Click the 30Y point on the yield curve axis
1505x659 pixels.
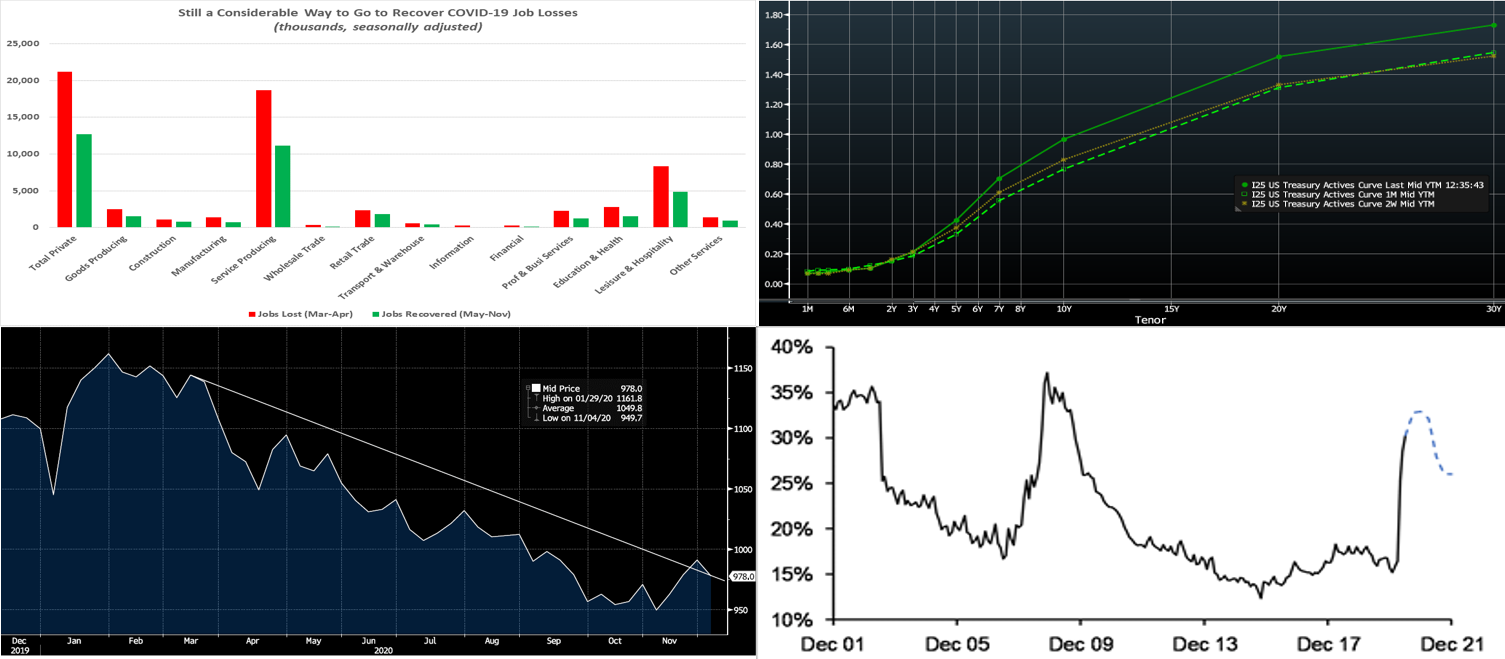[x=1493, y=309]
